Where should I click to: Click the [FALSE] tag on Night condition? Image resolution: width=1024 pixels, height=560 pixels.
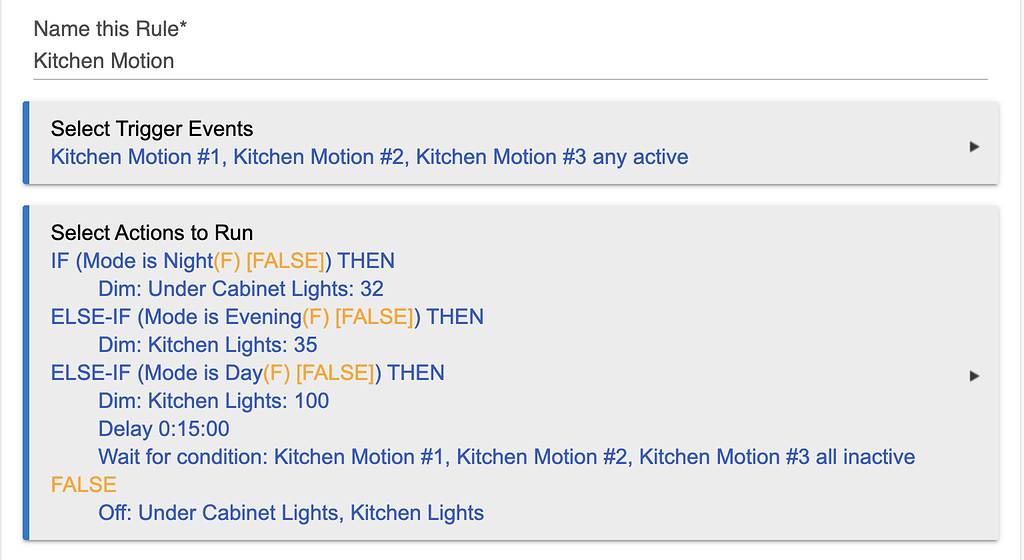pos(285,260)
